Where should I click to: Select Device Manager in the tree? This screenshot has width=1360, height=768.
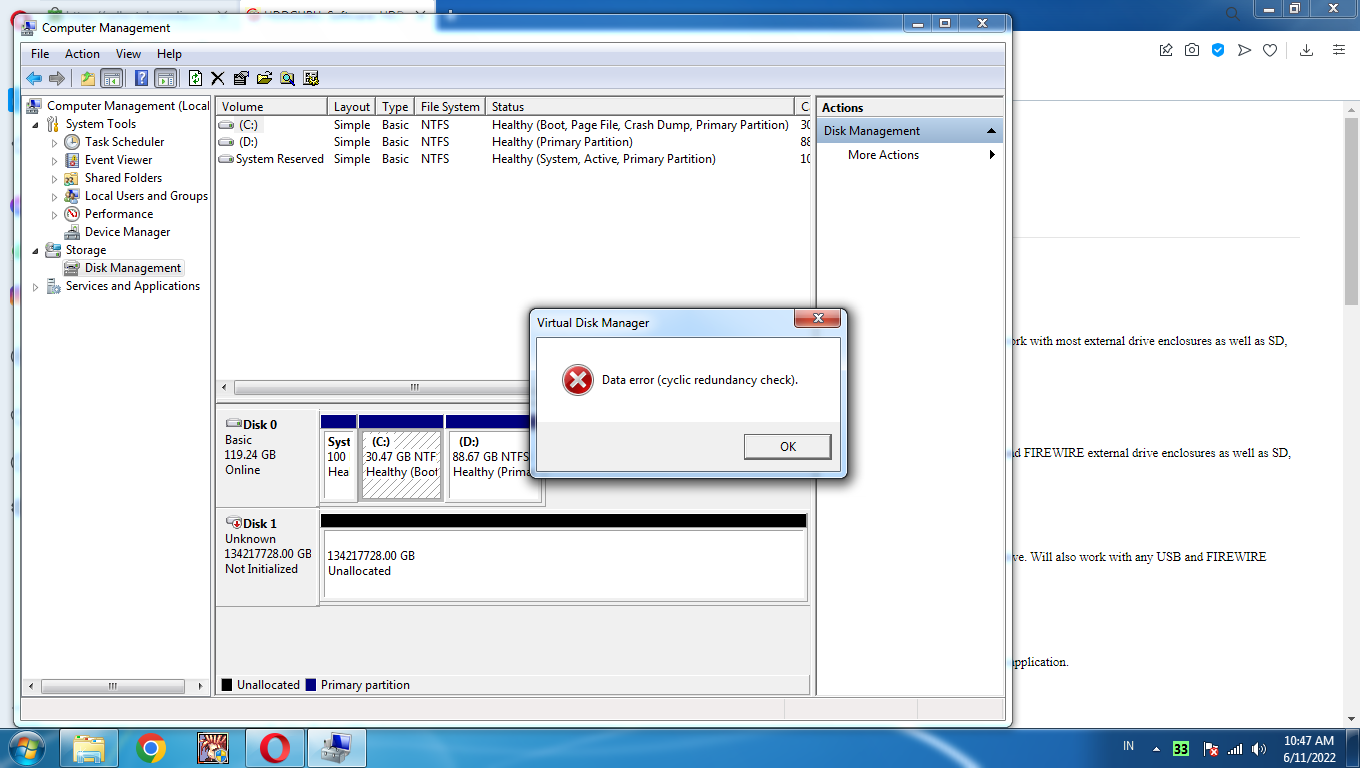point(127,232)
